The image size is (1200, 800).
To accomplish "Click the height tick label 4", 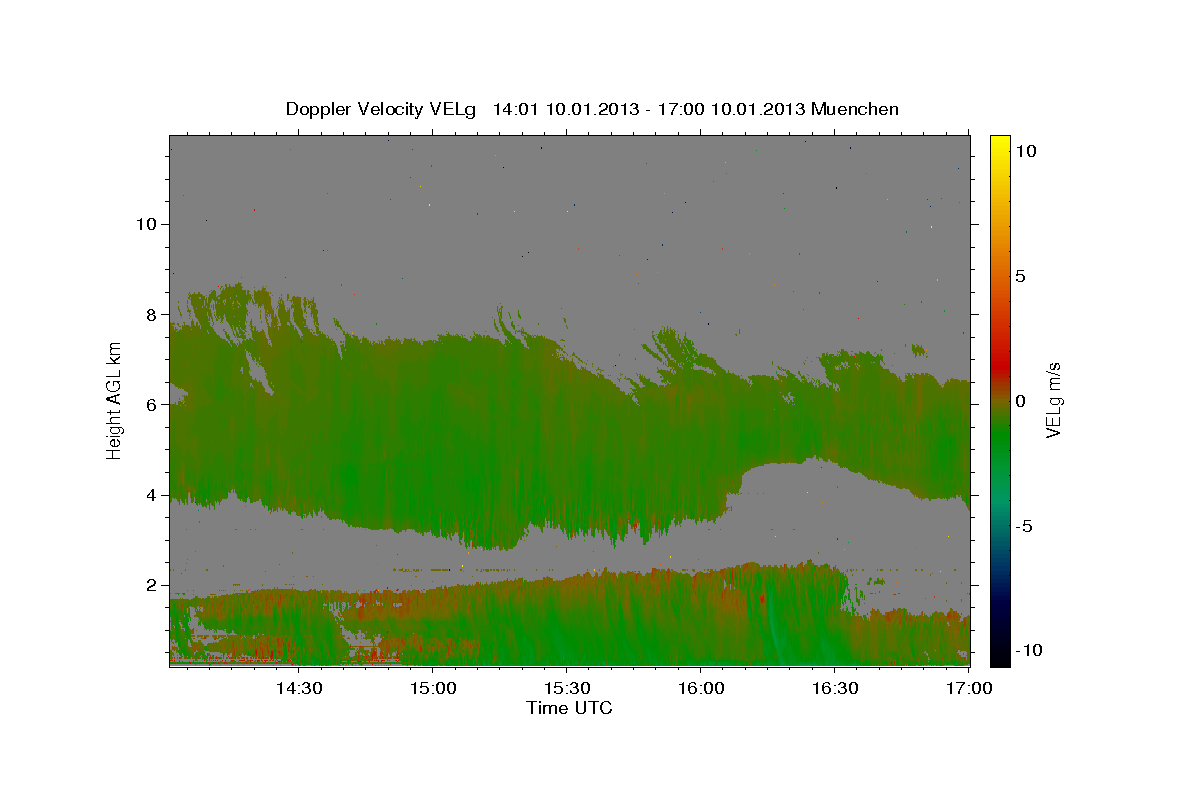I will tap(151, 495).
